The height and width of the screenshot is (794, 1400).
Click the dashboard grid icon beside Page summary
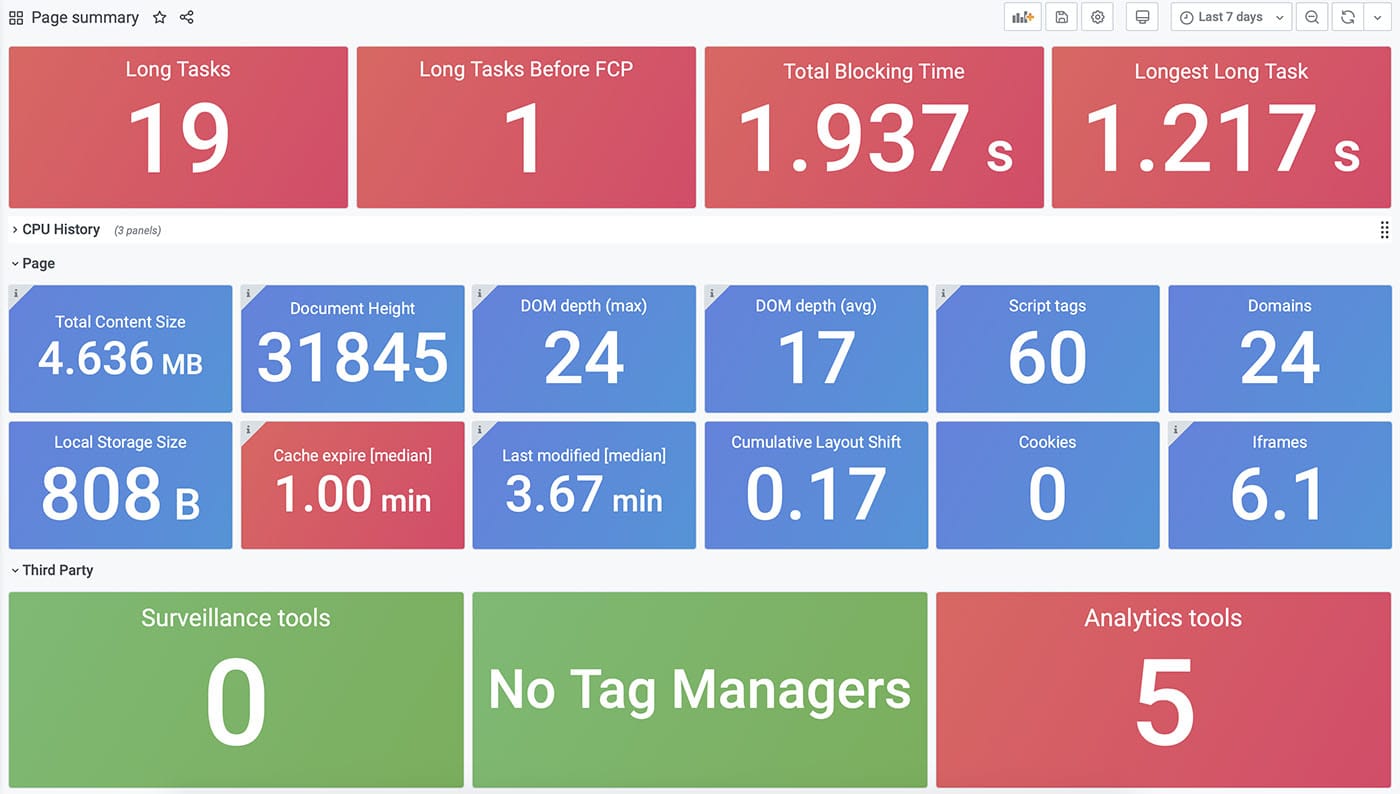[x=16, y=18]
